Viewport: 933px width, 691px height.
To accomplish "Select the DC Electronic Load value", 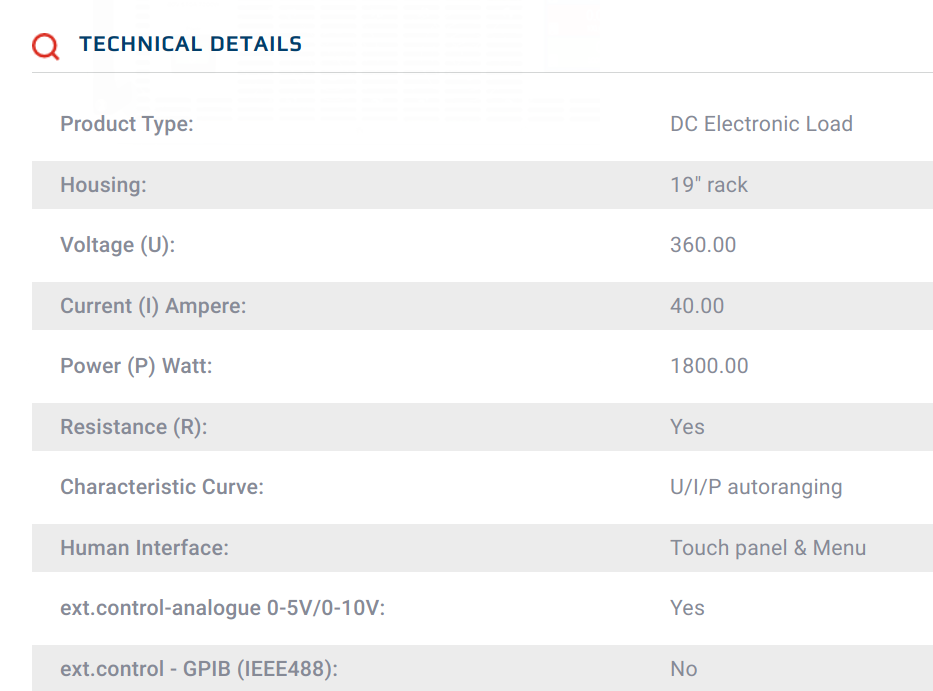I will (761, 124).
